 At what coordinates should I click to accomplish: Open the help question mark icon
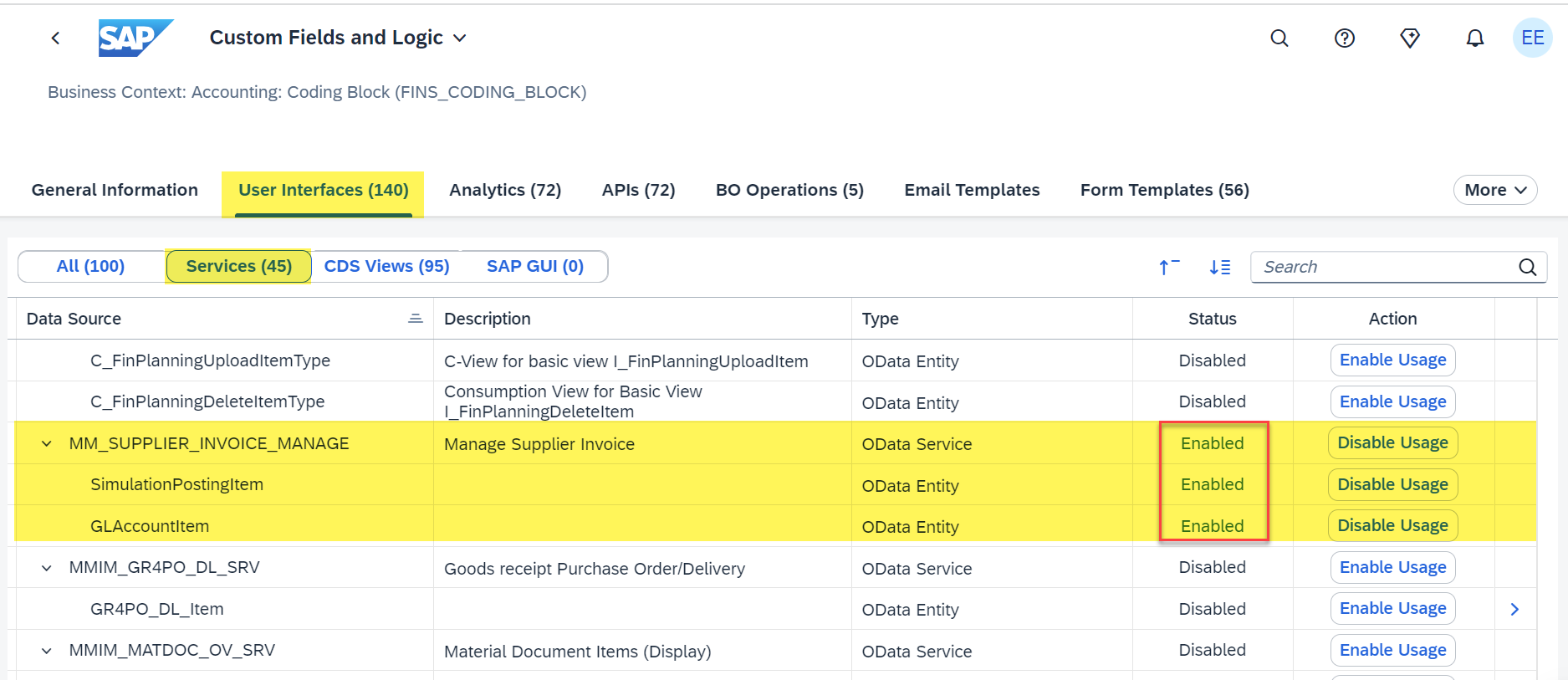tap(1345, 38)
